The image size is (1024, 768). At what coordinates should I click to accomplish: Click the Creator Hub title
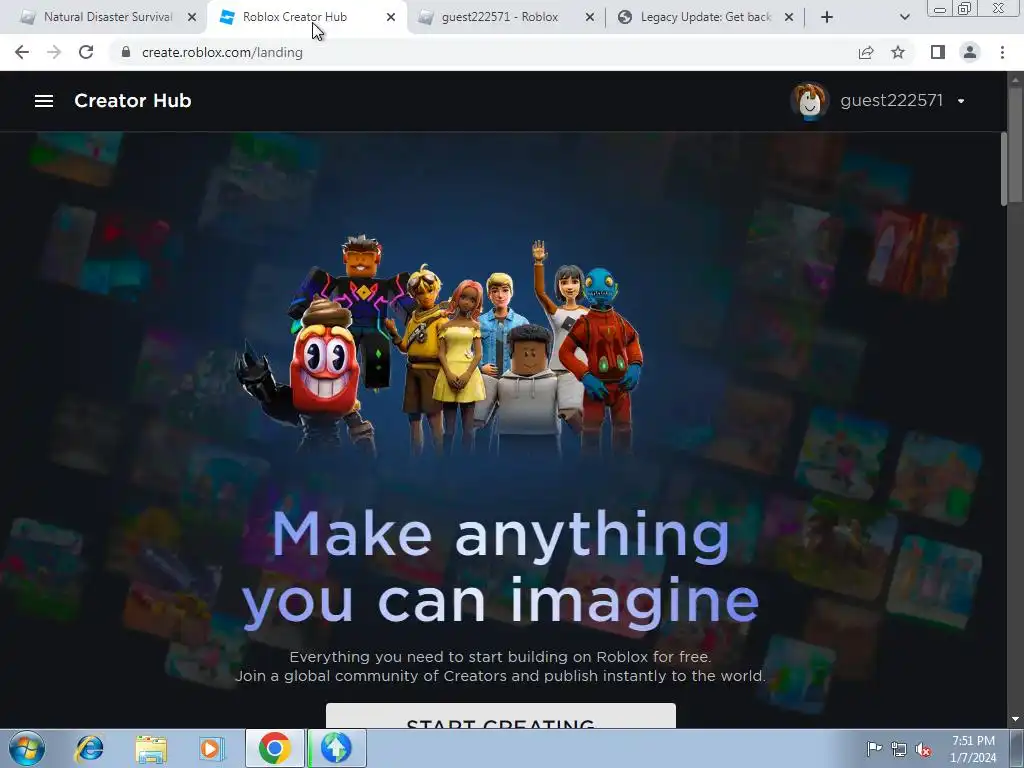133,101
